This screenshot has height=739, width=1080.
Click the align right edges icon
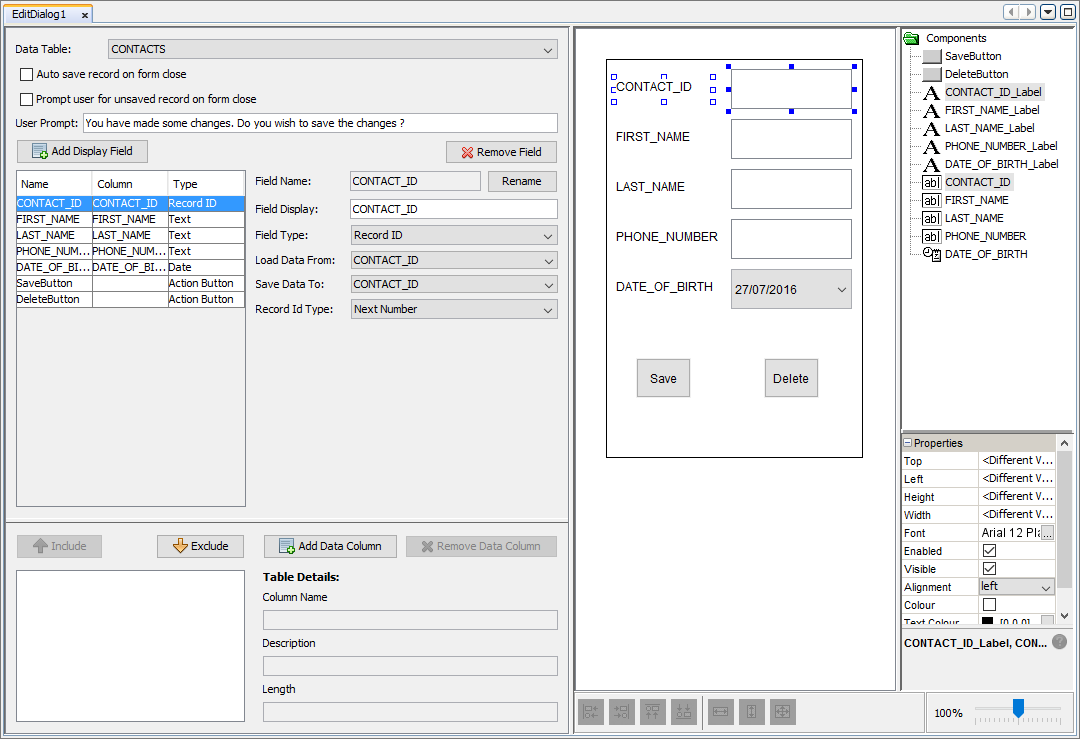click(x=621, y=711)
